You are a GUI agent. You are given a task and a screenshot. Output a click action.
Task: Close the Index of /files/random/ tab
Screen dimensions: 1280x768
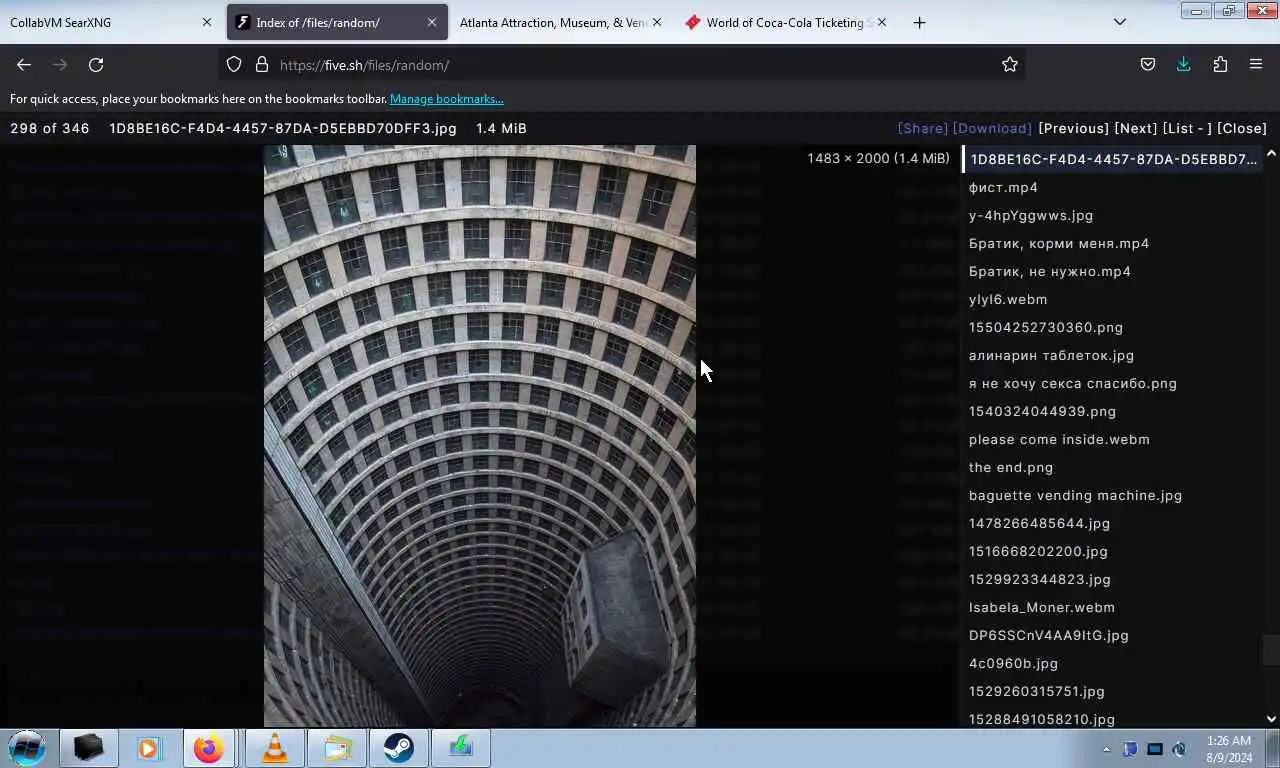432,22
